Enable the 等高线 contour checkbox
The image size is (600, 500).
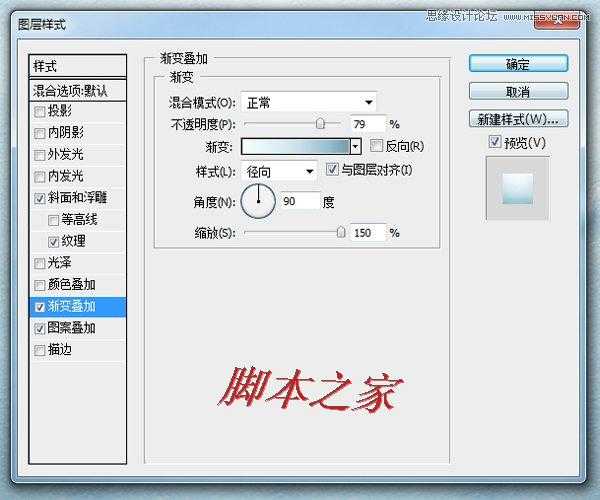point(54,220)
